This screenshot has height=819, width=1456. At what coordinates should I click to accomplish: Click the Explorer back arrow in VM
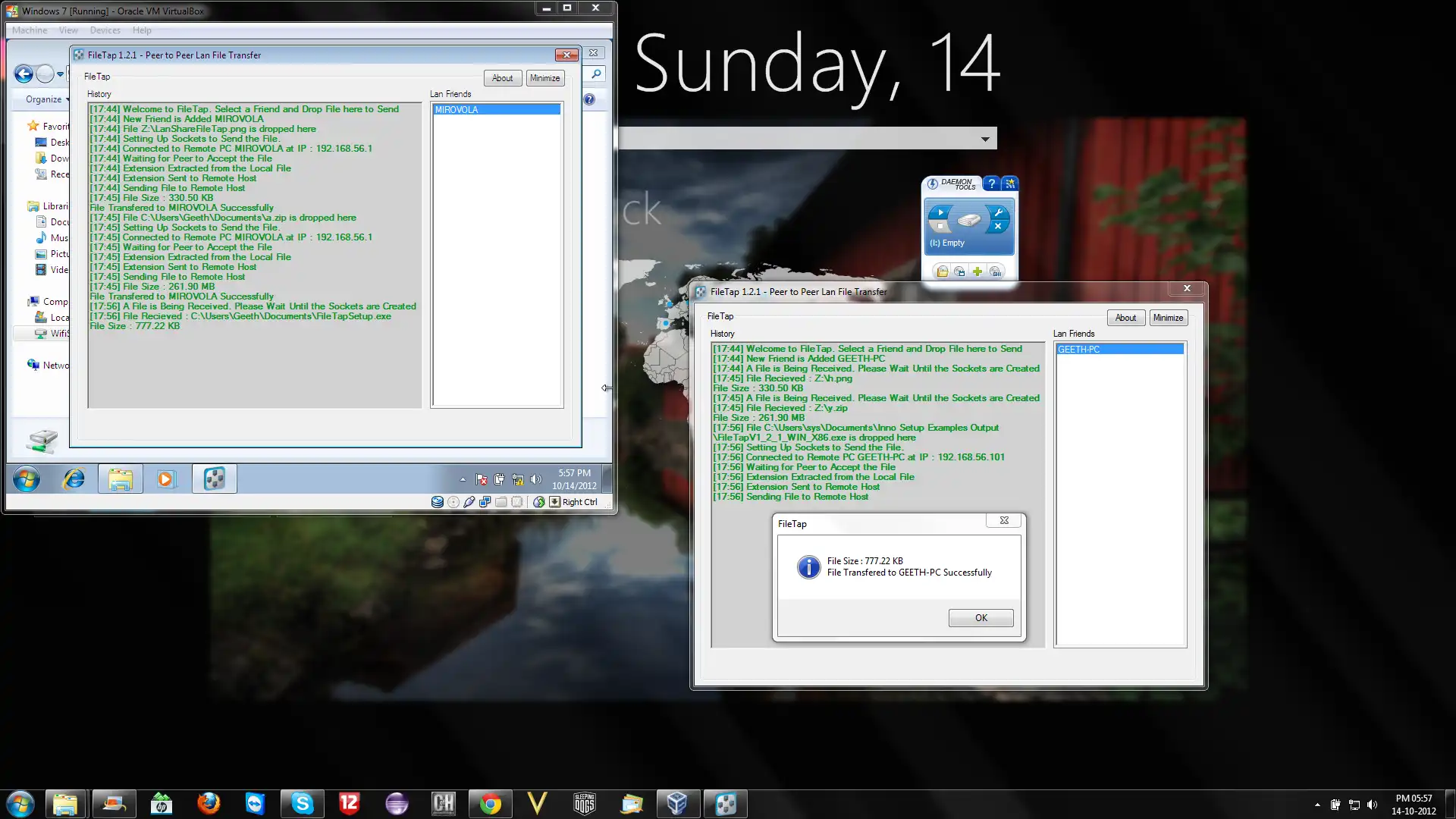point(24,74)
